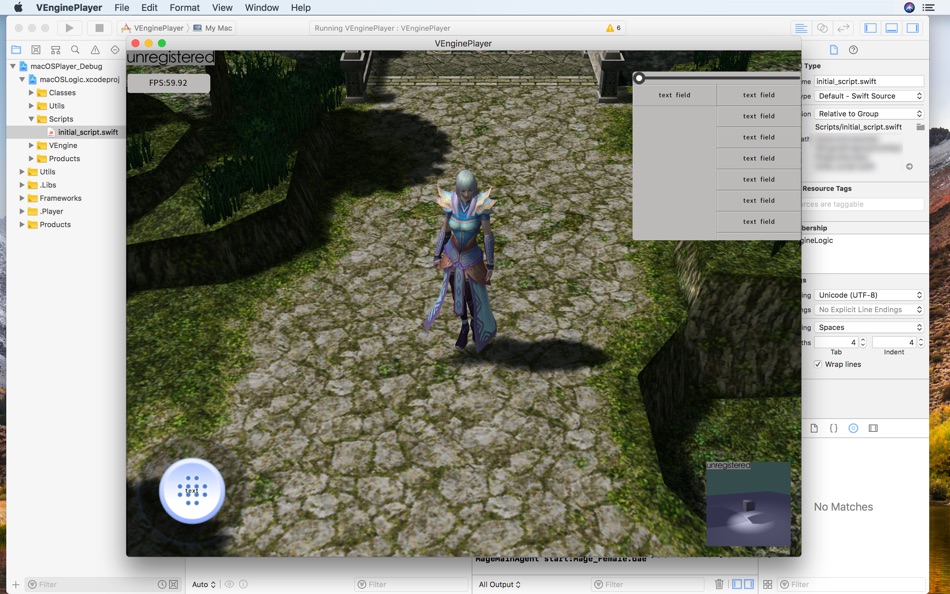Click the left column text field cell

674,95
